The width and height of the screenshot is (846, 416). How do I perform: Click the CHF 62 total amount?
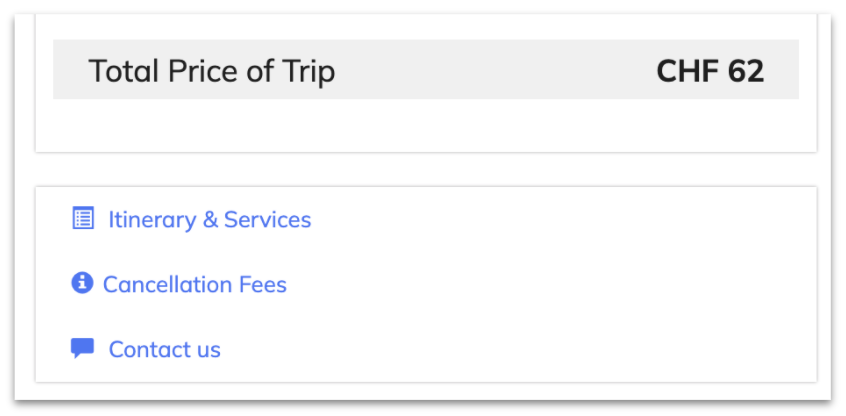click(x=710, y=71)
